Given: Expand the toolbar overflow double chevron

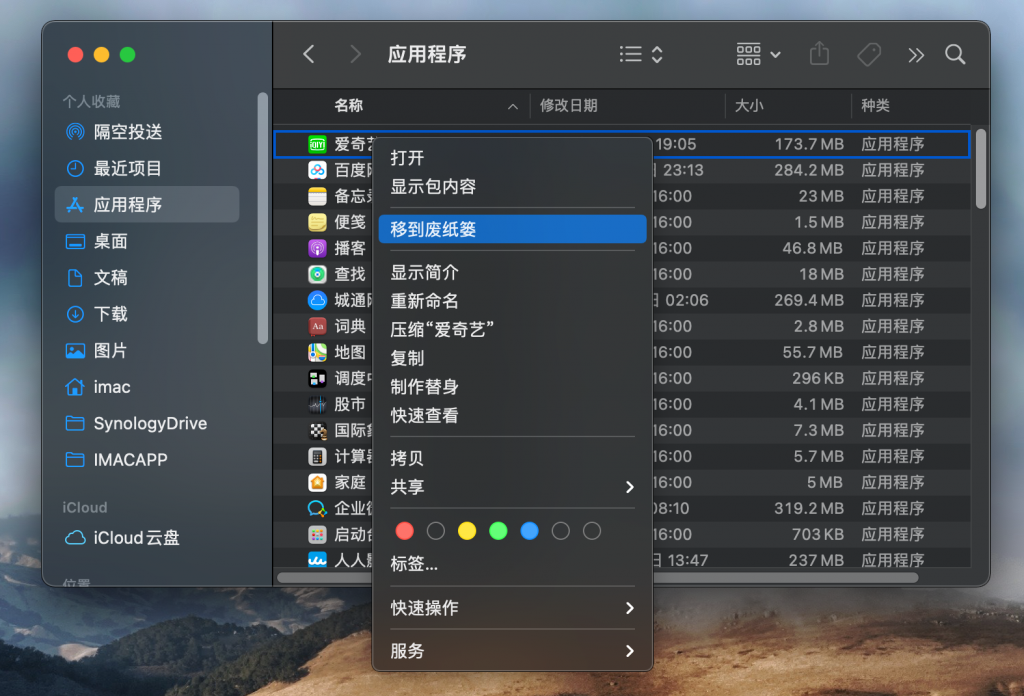Looking at the screenshot, I should tap(916, 55).
